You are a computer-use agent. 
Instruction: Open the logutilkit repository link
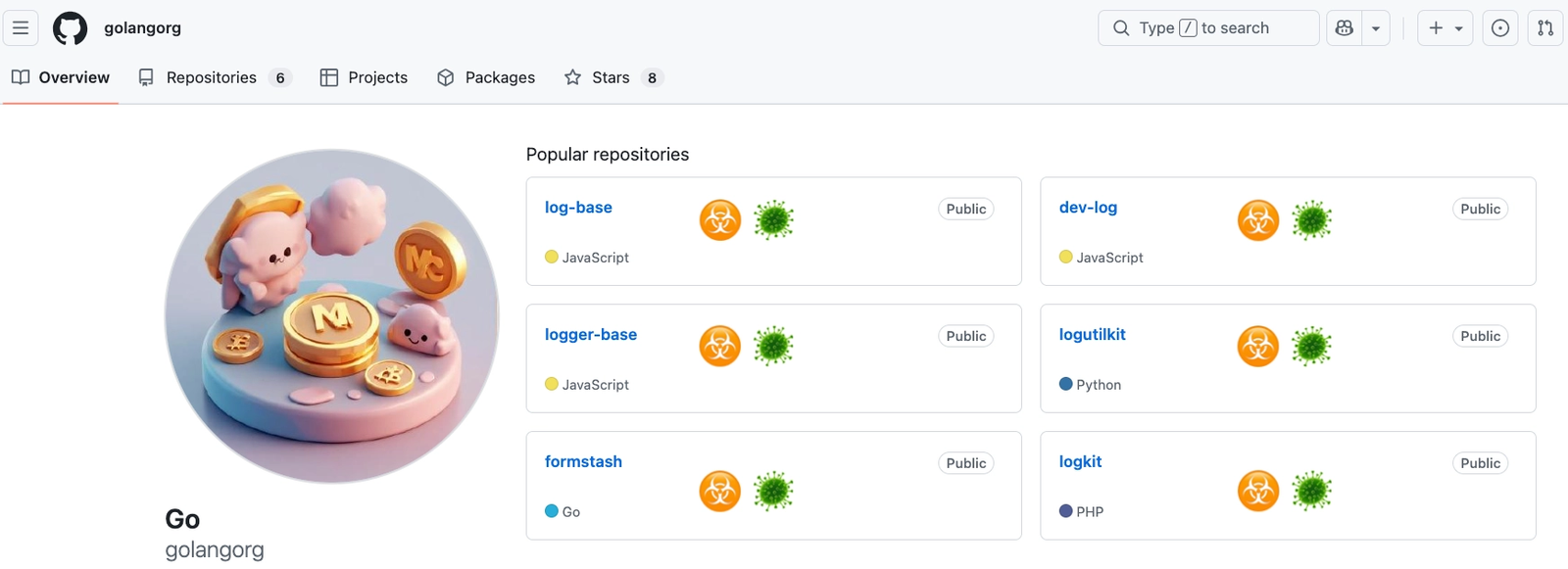1092,335
